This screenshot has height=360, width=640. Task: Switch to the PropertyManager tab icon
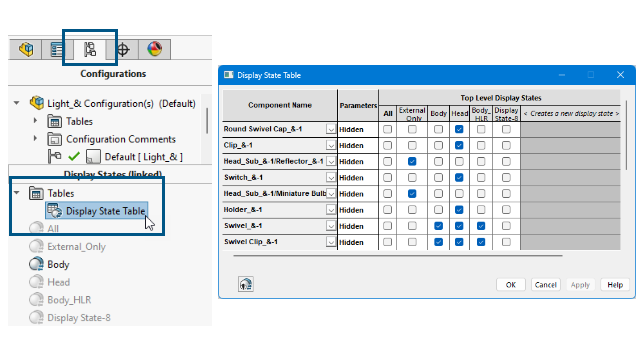tap(57, 49)
